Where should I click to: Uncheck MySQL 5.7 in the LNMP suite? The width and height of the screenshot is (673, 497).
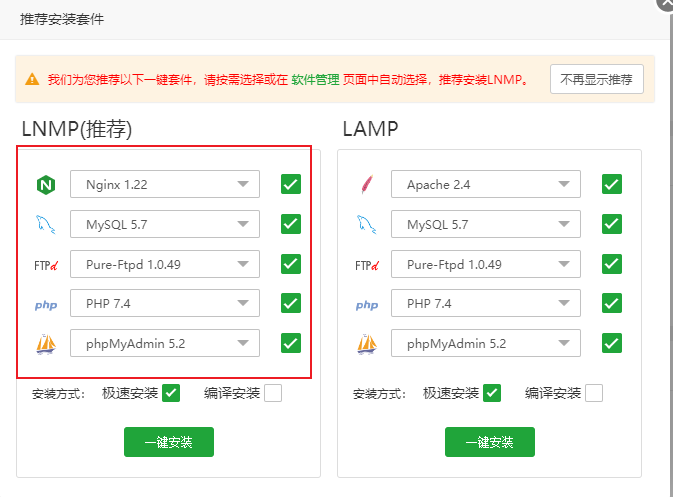click(x=291, y=224)
